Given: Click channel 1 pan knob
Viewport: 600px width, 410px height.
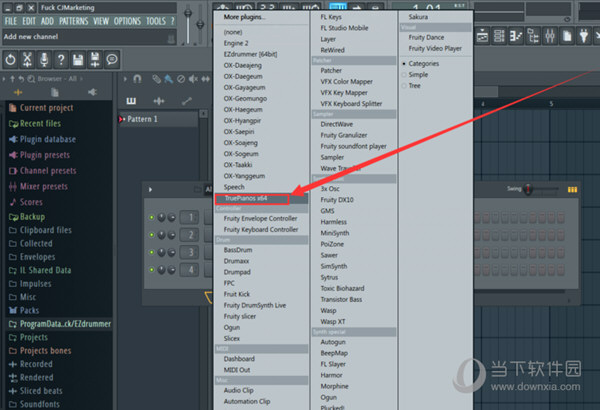Looking at the screenshot, I should click(x=161, y=218).
